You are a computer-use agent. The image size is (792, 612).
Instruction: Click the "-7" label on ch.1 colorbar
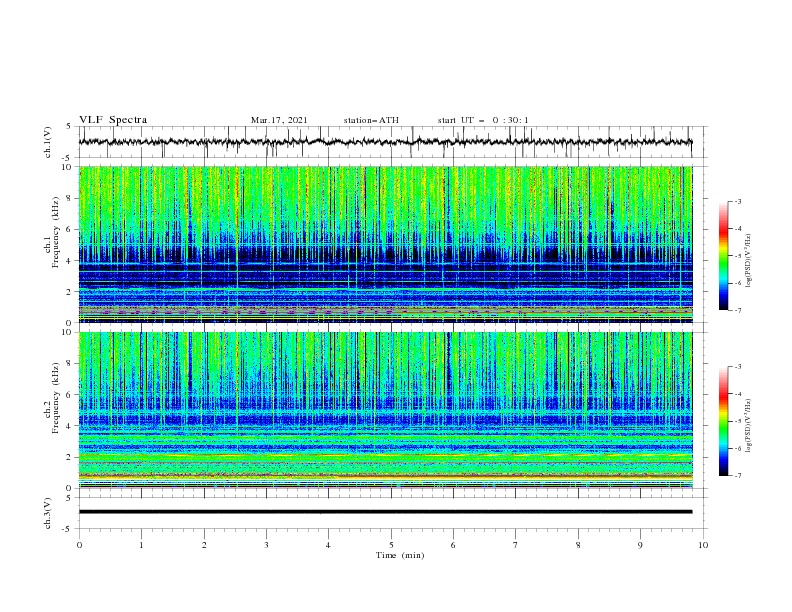click(738, 310)
